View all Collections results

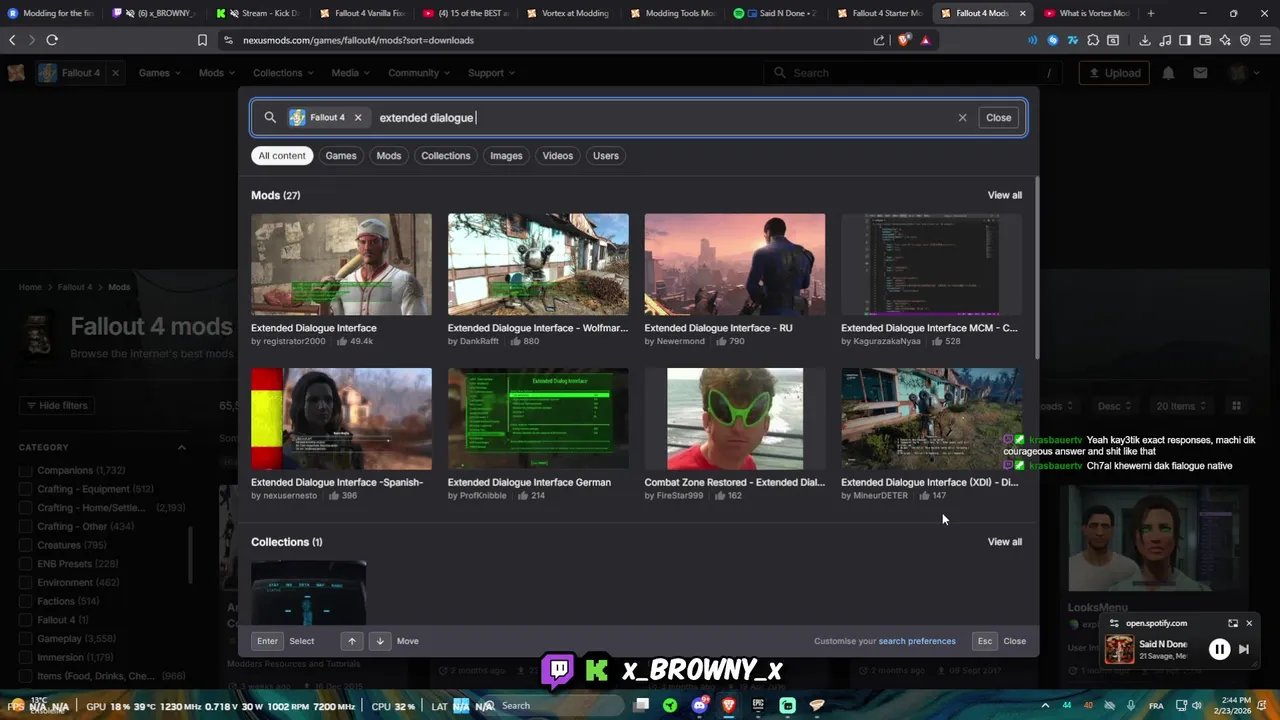(1005, 542)
